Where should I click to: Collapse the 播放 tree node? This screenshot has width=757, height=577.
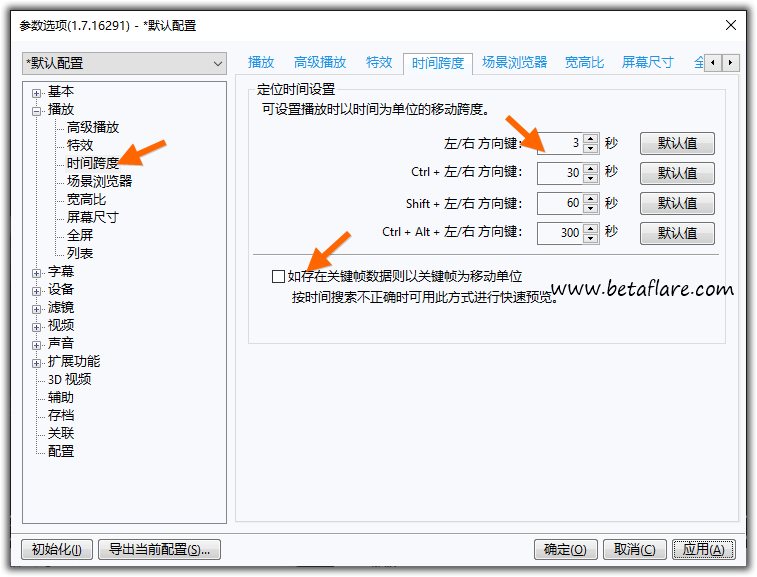(x=37, y=110)
